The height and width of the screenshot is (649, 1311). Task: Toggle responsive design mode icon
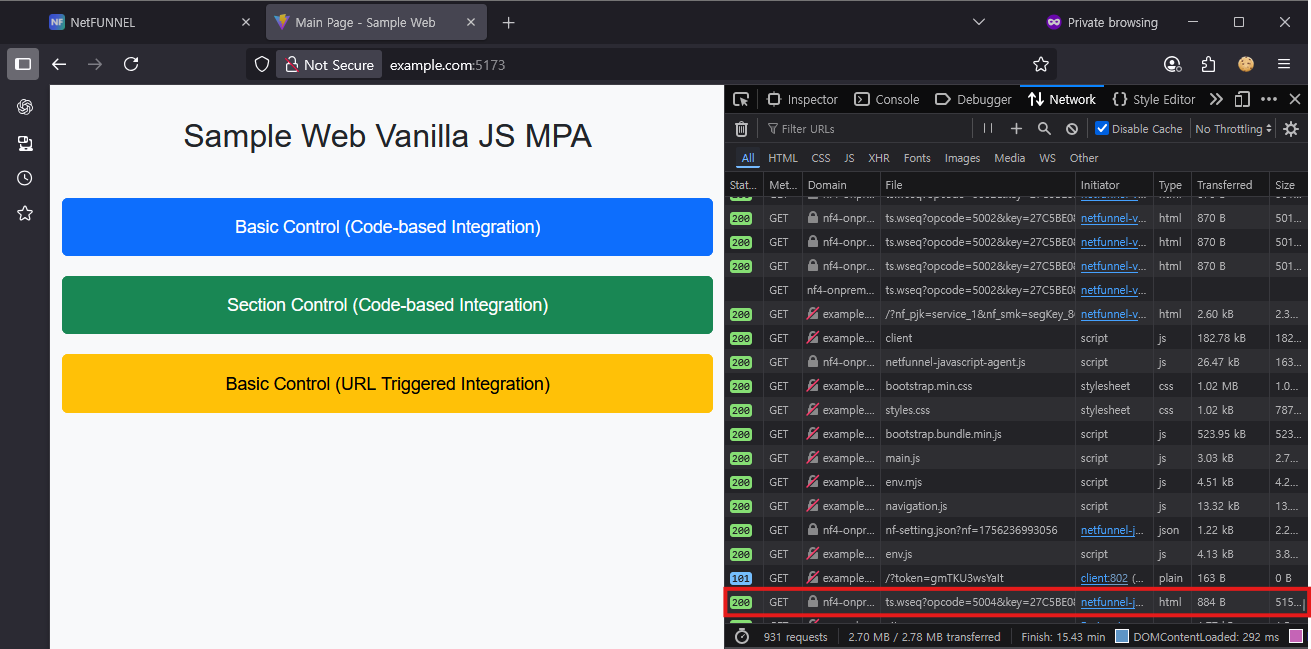tap(1242, 99)
